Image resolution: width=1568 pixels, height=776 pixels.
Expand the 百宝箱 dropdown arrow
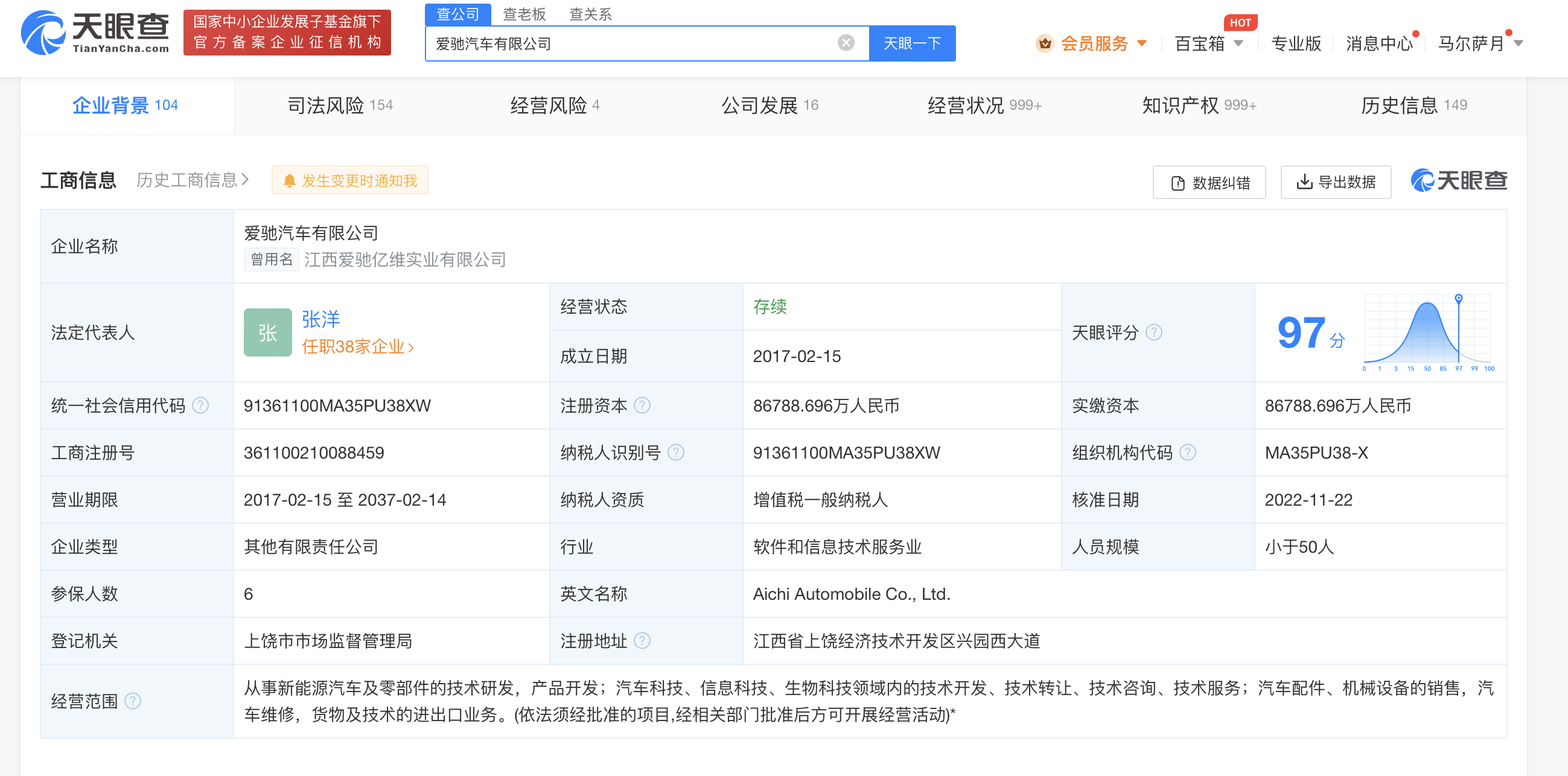pyautogui.click(x=1238, y=43)
